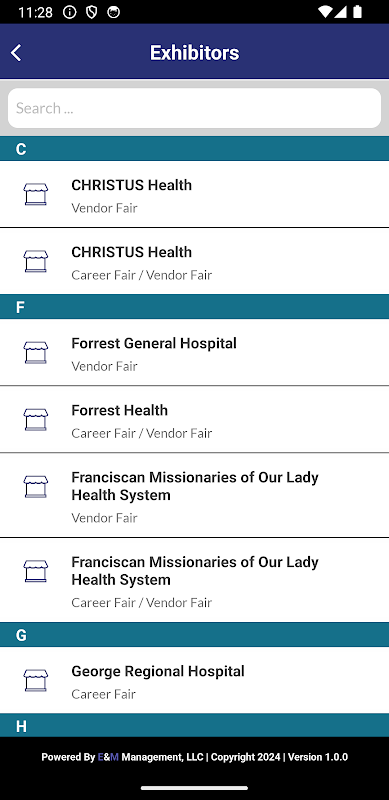The image size is (389, 800).
Task: Click booth icon beside Forrest General Hospital
Action: click(x=36, y=353)
